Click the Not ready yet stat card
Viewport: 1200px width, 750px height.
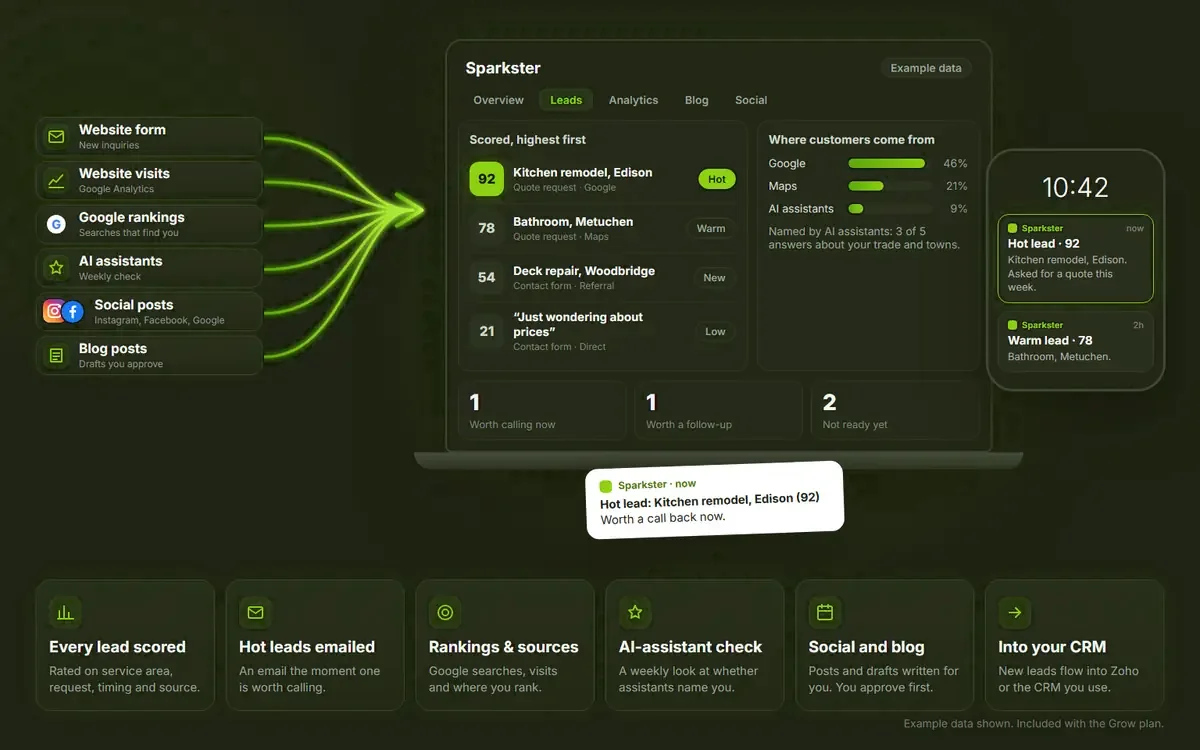[x=896, y=410]
